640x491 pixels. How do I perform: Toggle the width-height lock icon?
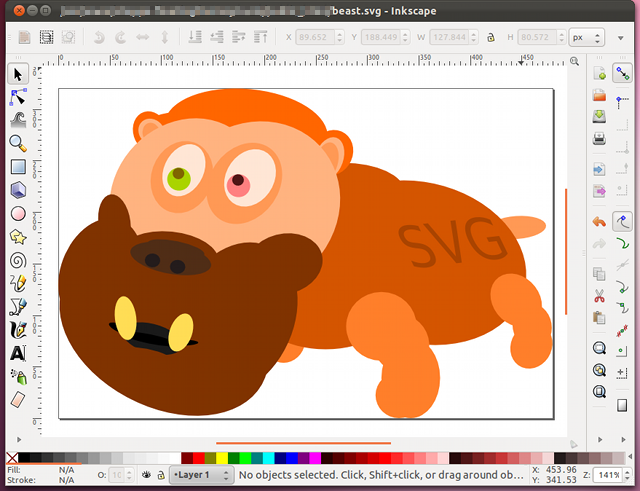[490, 38]
